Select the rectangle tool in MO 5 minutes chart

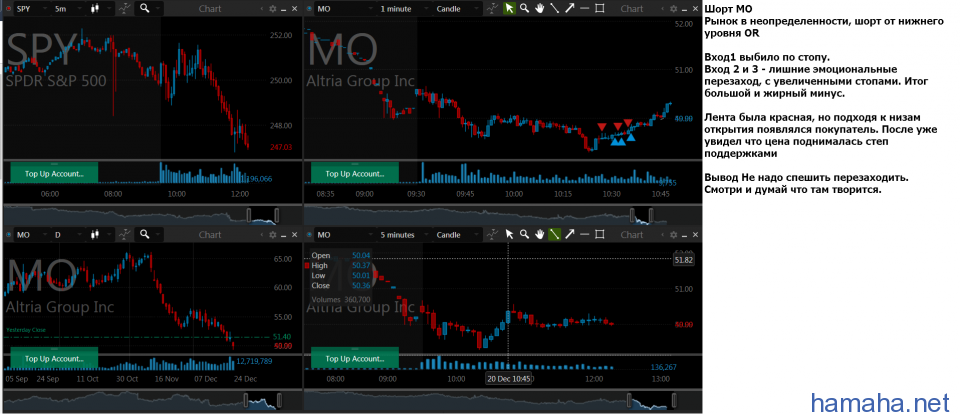[x=599, y=235]
